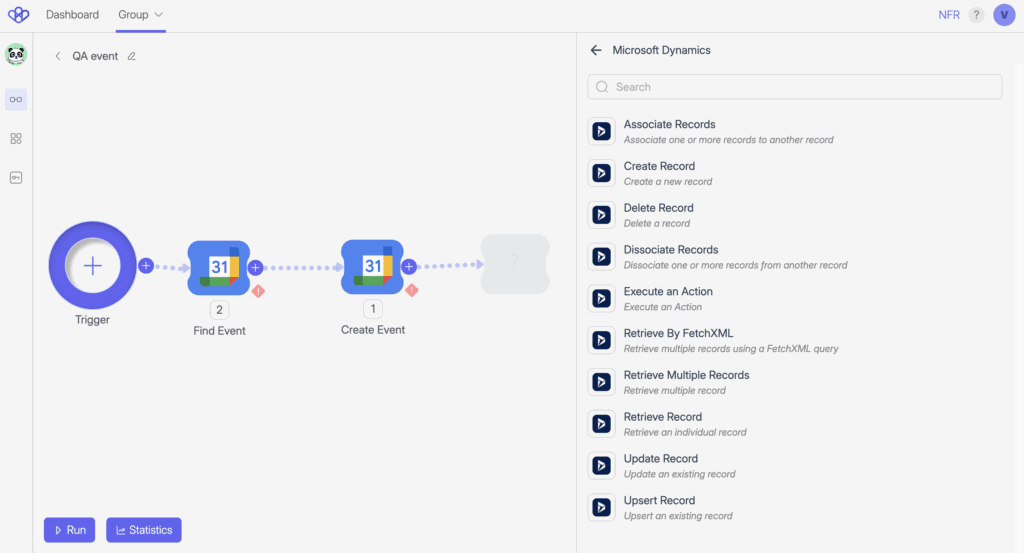Screen dimensions: 1024x553
Task: Click the Dynamics icon beside Execute an Action
Action: pos(601,298)
